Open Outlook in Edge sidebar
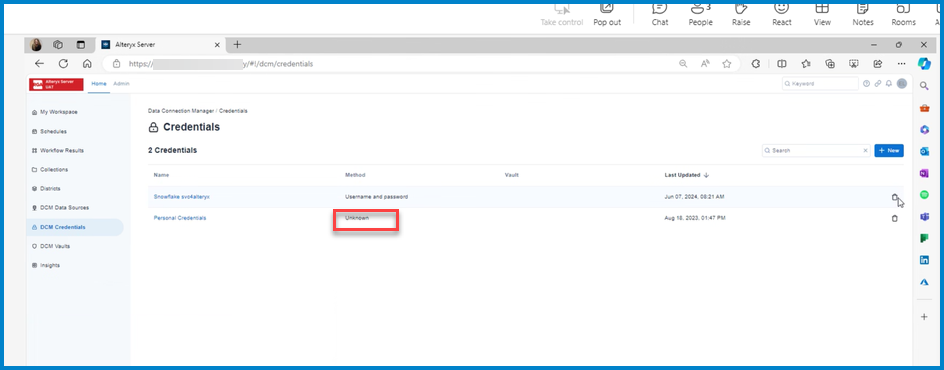Image resolution: width=944 pixels, height=370 pixels. pyautogui.click(x=924, y=152)
